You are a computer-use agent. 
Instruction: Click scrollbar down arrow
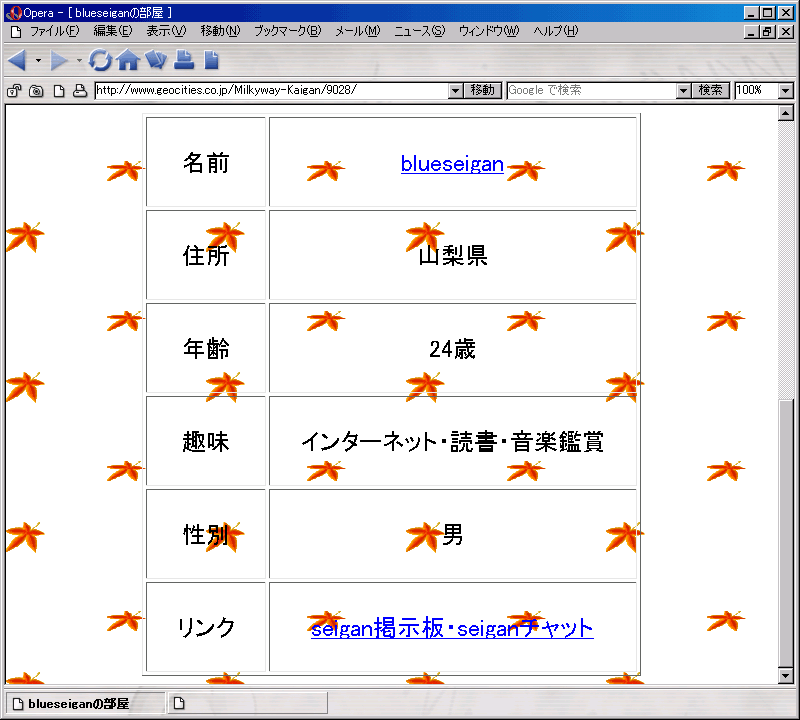(x=786, y=676)
